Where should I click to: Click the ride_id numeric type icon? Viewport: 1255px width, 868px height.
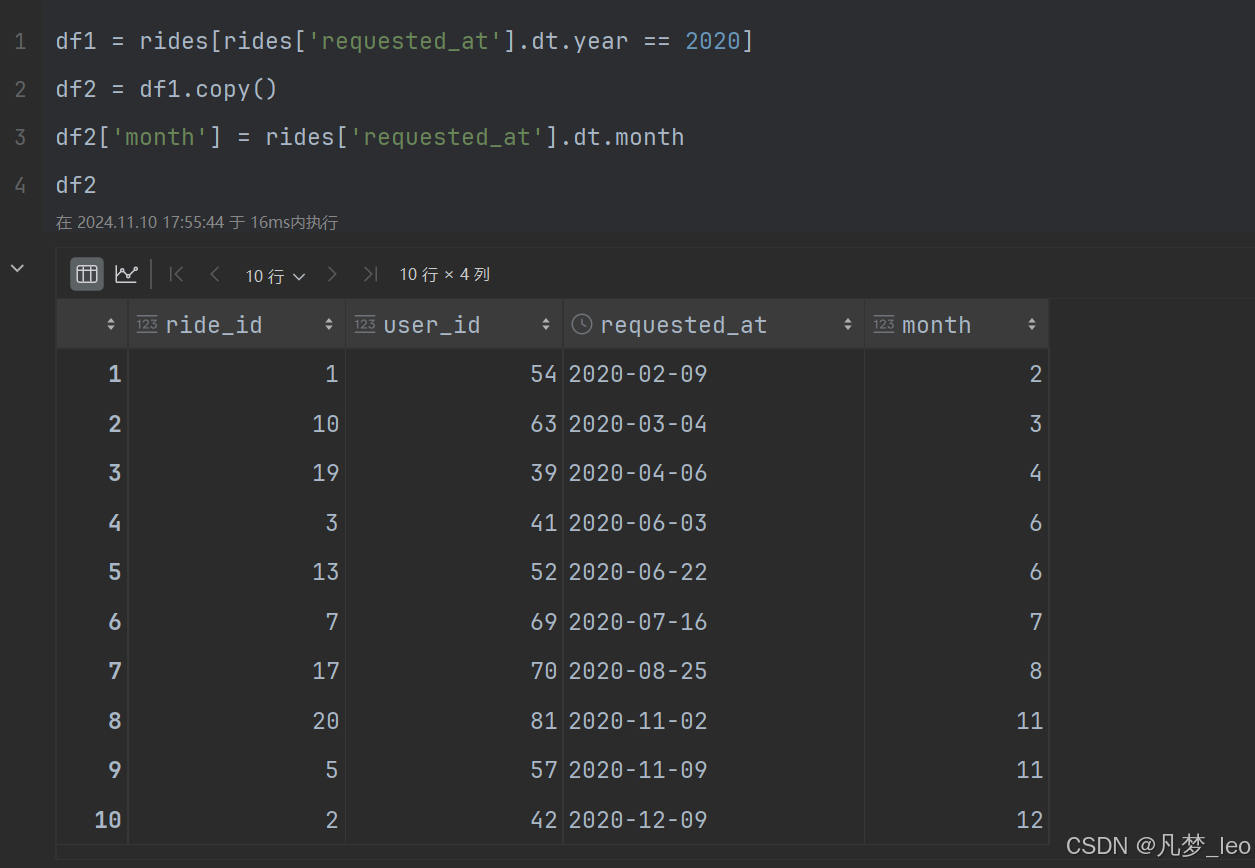click(147, 324)
